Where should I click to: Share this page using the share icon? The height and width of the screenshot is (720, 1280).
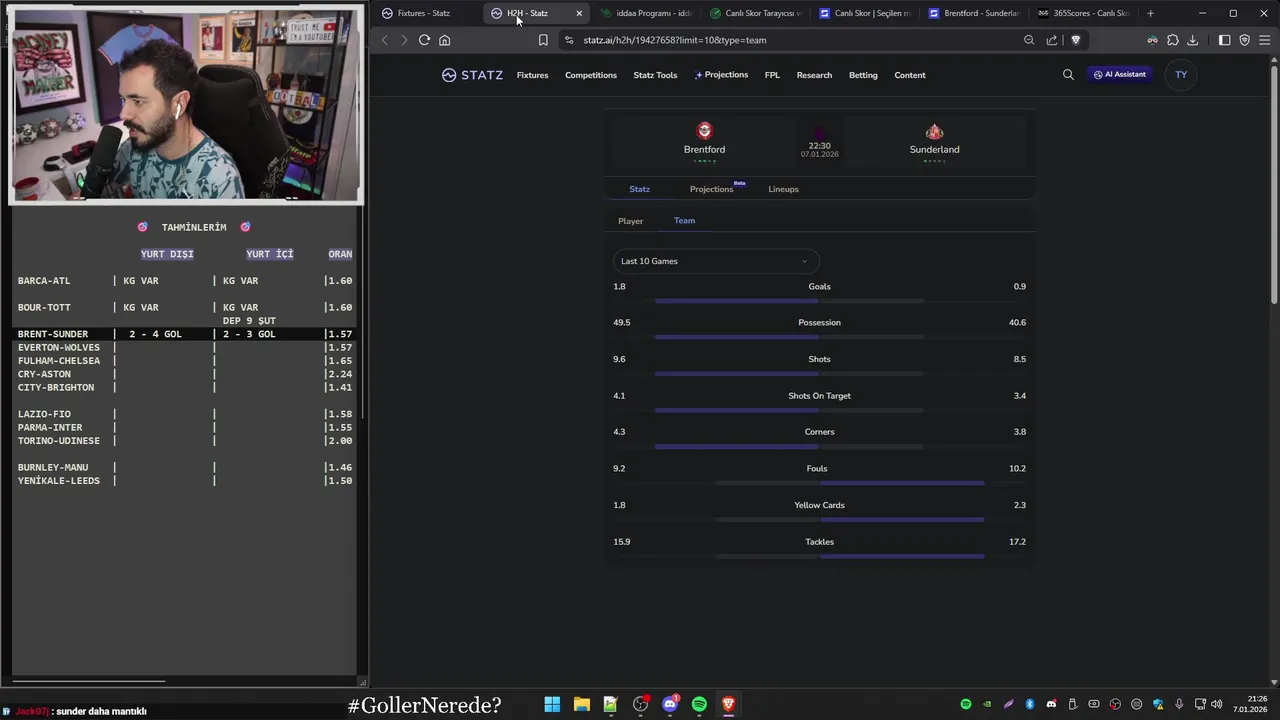tap(1052, 40)
